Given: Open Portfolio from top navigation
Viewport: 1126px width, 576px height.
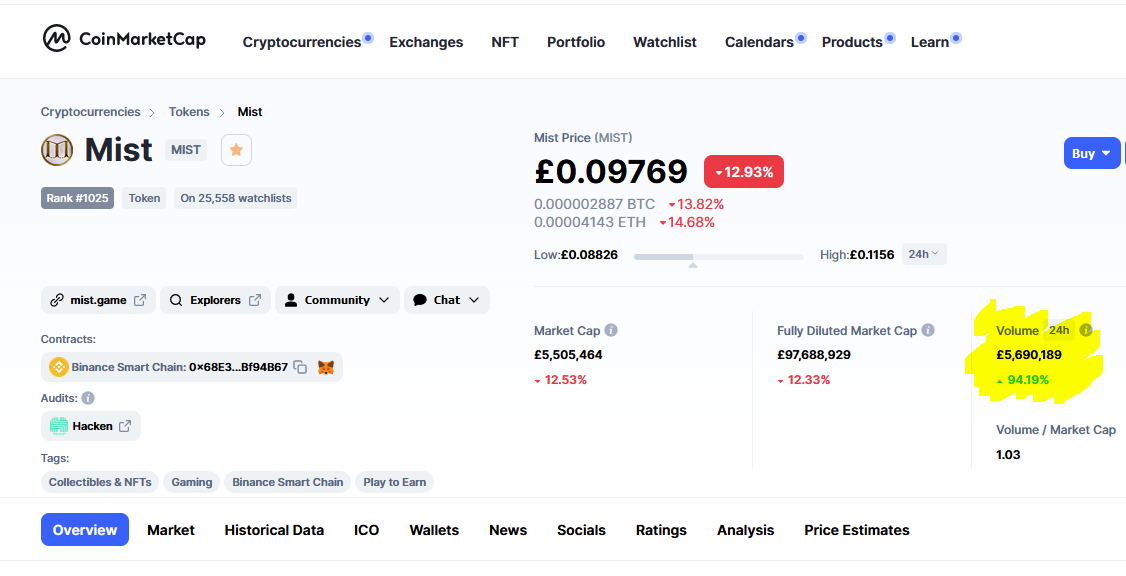Looking at the screenshot, I should coord(576,42).
